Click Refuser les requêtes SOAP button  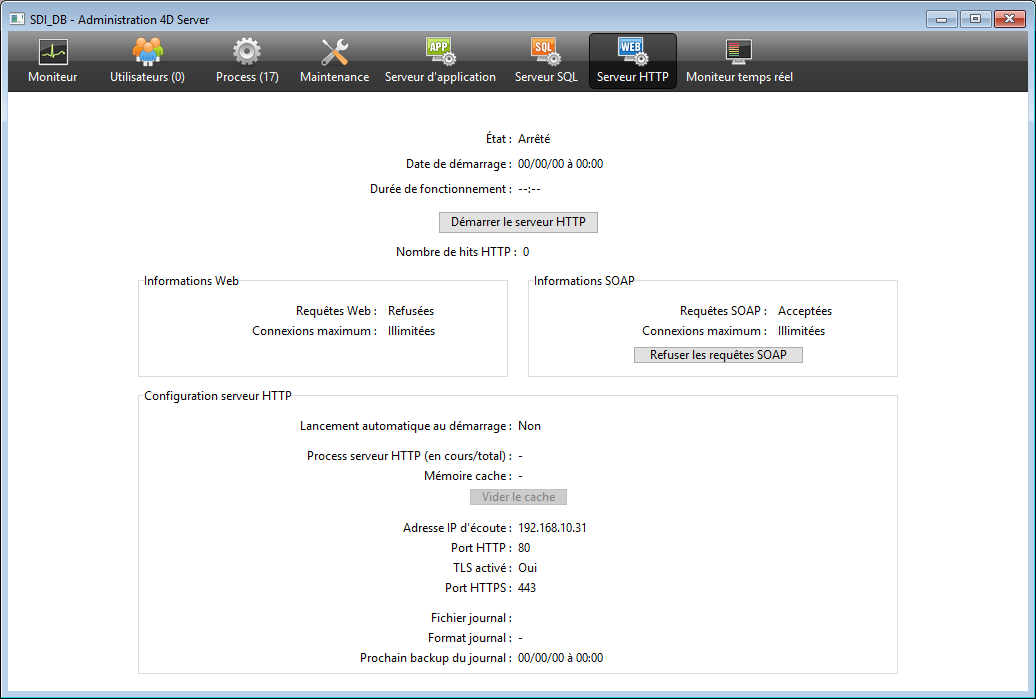click(x=718, y=355)
